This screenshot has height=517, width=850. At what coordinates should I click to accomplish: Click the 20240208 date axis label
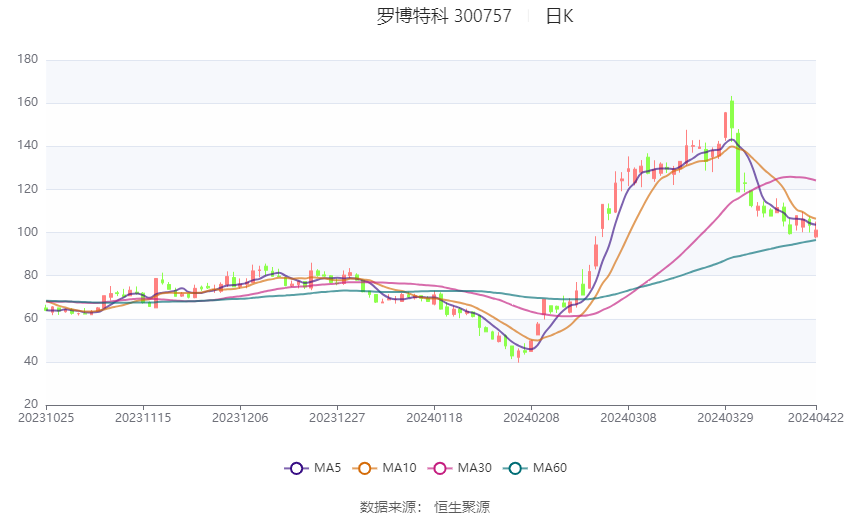coord(531,418)
